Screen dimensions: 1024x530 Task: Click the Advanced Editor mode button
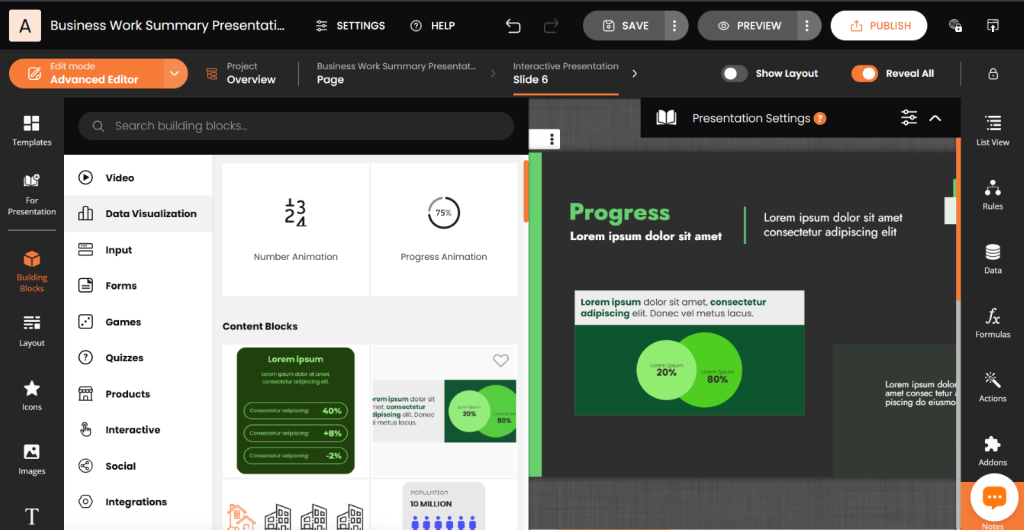coord(87,73)
